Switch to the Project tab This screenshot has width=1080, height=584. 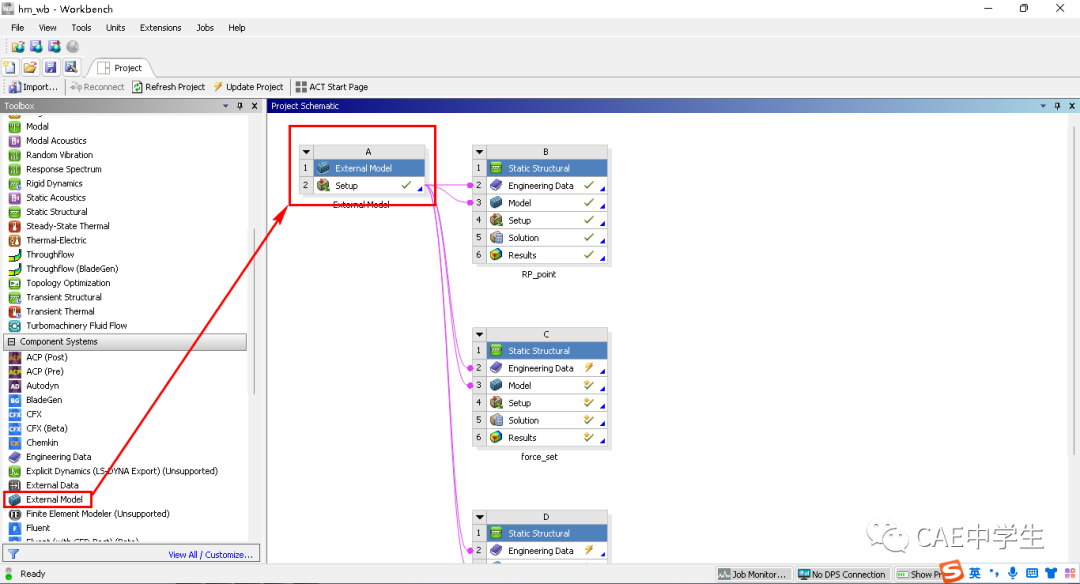pos(120,67)
